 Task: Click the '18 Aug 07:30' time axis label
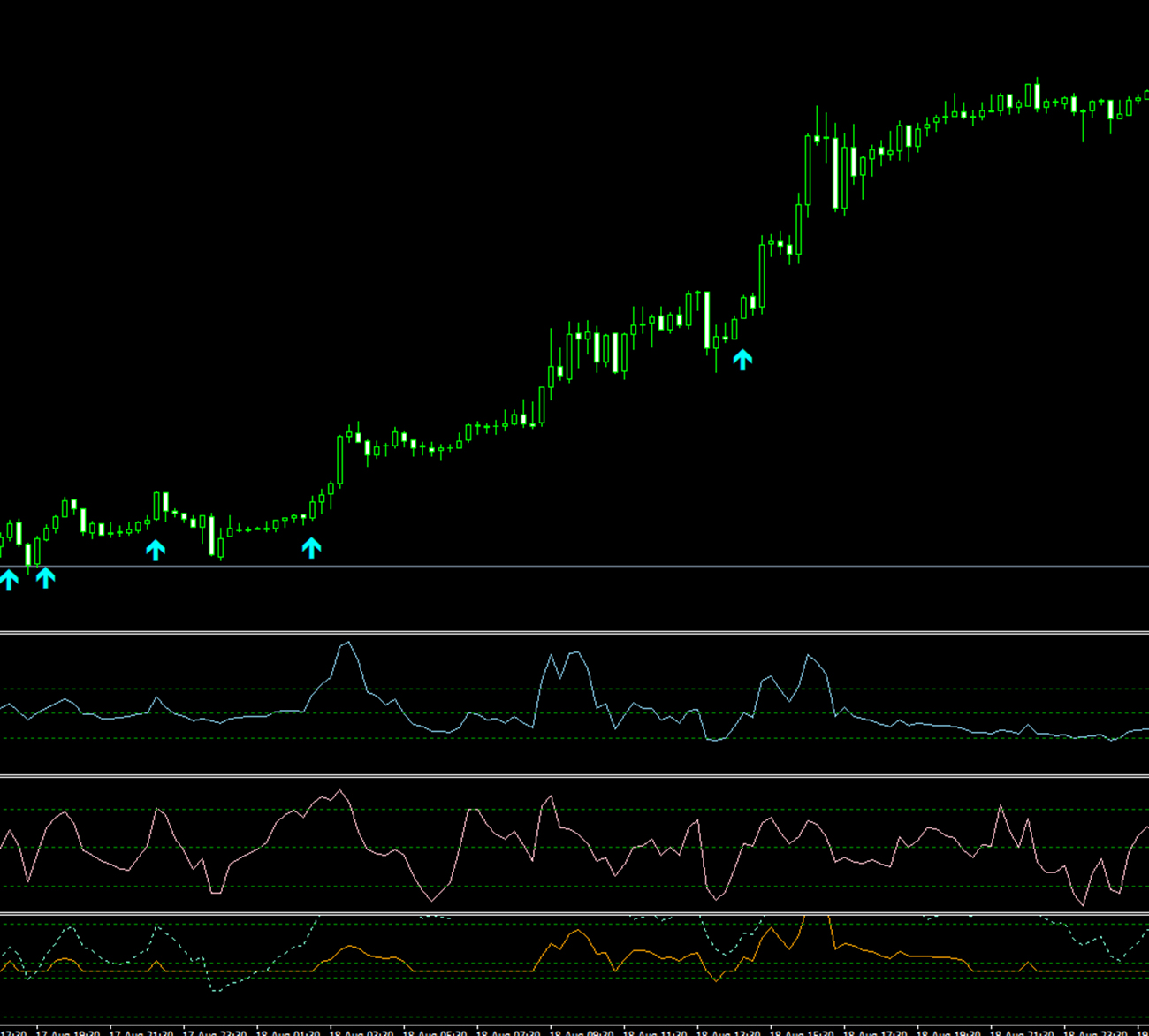pos(509,1032)
